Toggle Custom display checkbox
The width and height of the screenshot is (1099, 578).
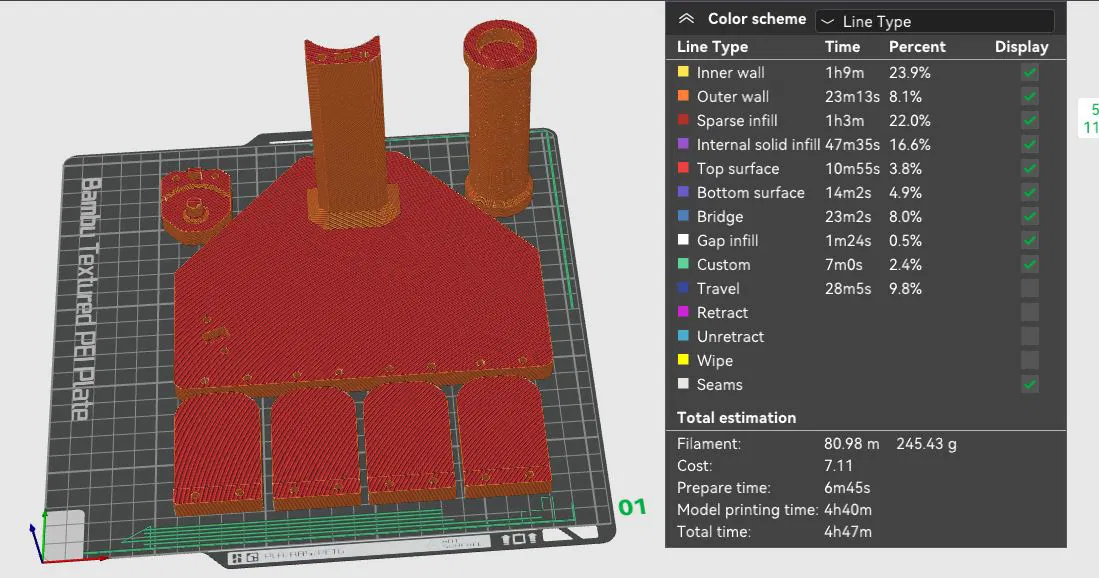point(1030,264)
